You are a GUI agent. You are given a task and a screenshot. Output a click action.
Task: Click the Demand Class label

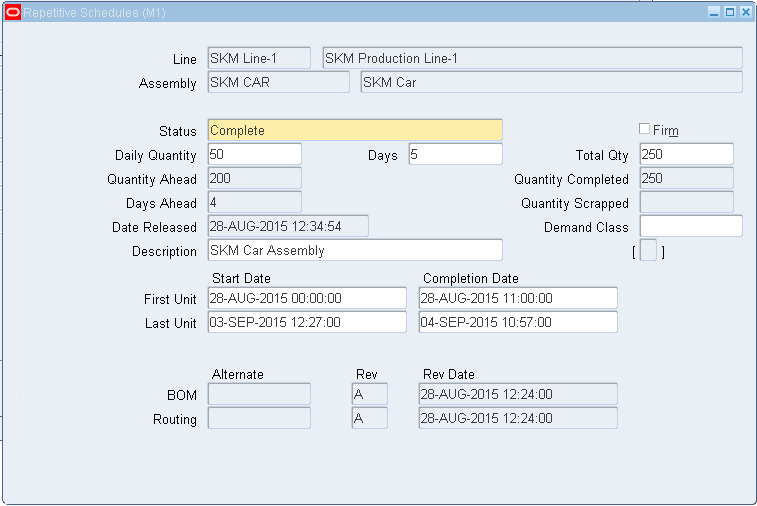tap(586, 227)
